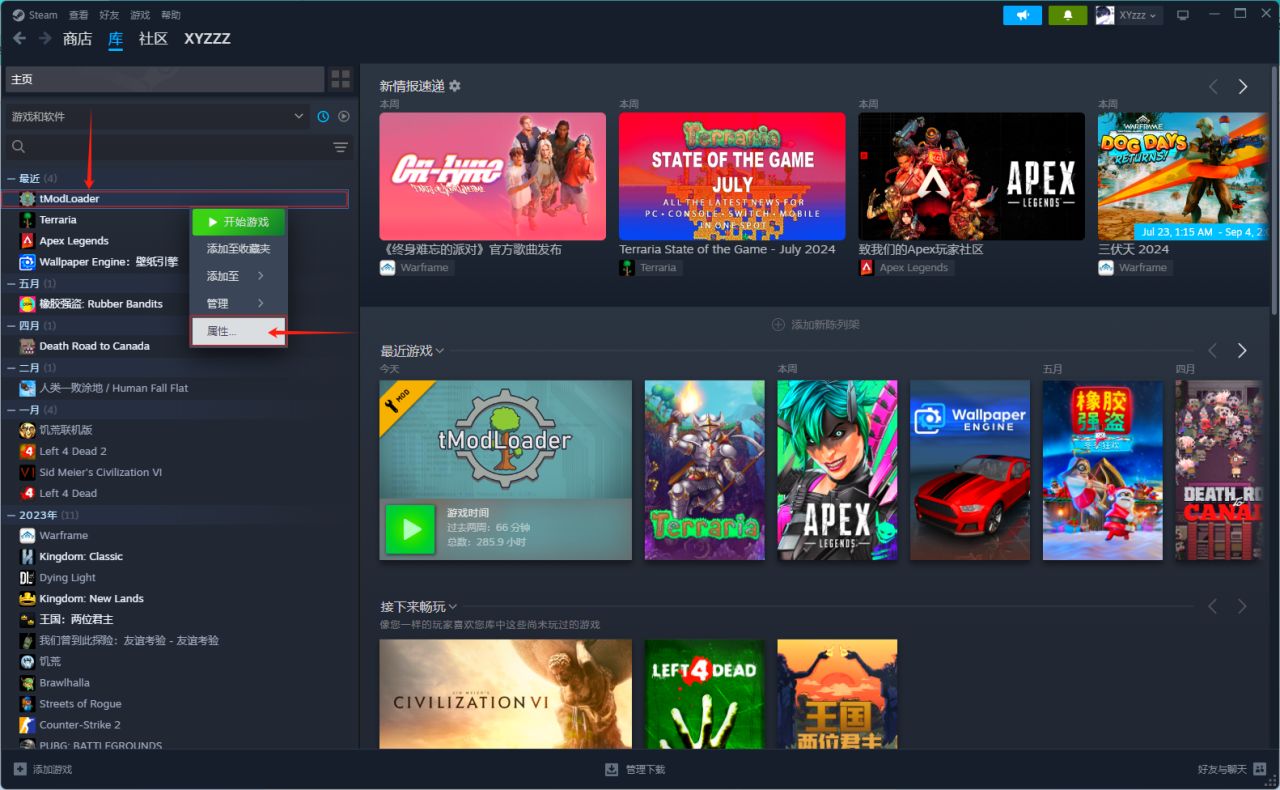Click Add a Game at bottom
The height and width of the screenshot is (790, 1280).
(43, 769)
